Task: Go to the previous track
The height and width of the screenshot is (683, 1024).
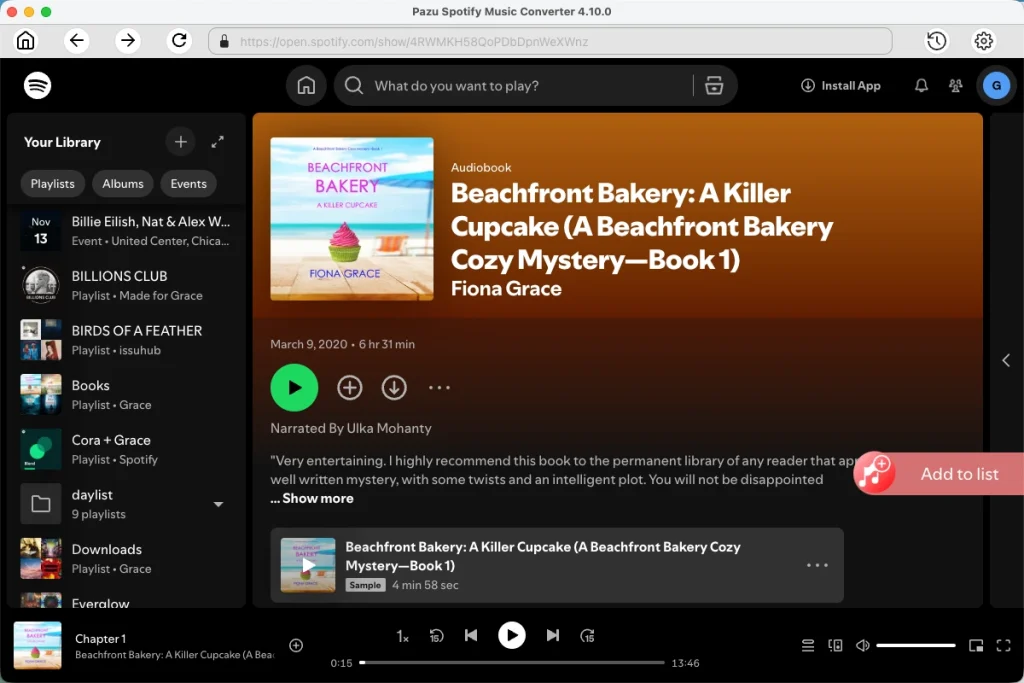Action: [x=471, y=635]
